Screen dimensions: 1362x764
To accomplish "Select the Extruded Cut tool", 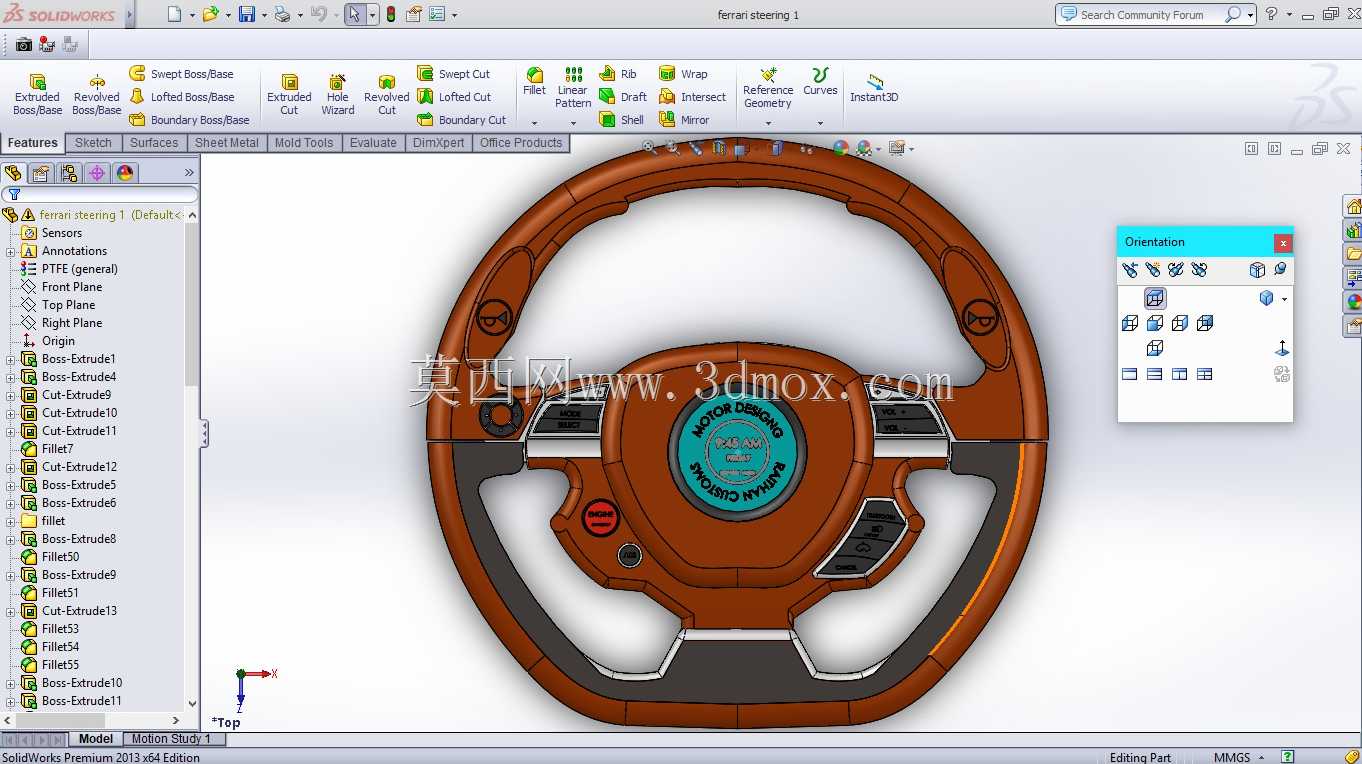I will [x=289, y=94].
